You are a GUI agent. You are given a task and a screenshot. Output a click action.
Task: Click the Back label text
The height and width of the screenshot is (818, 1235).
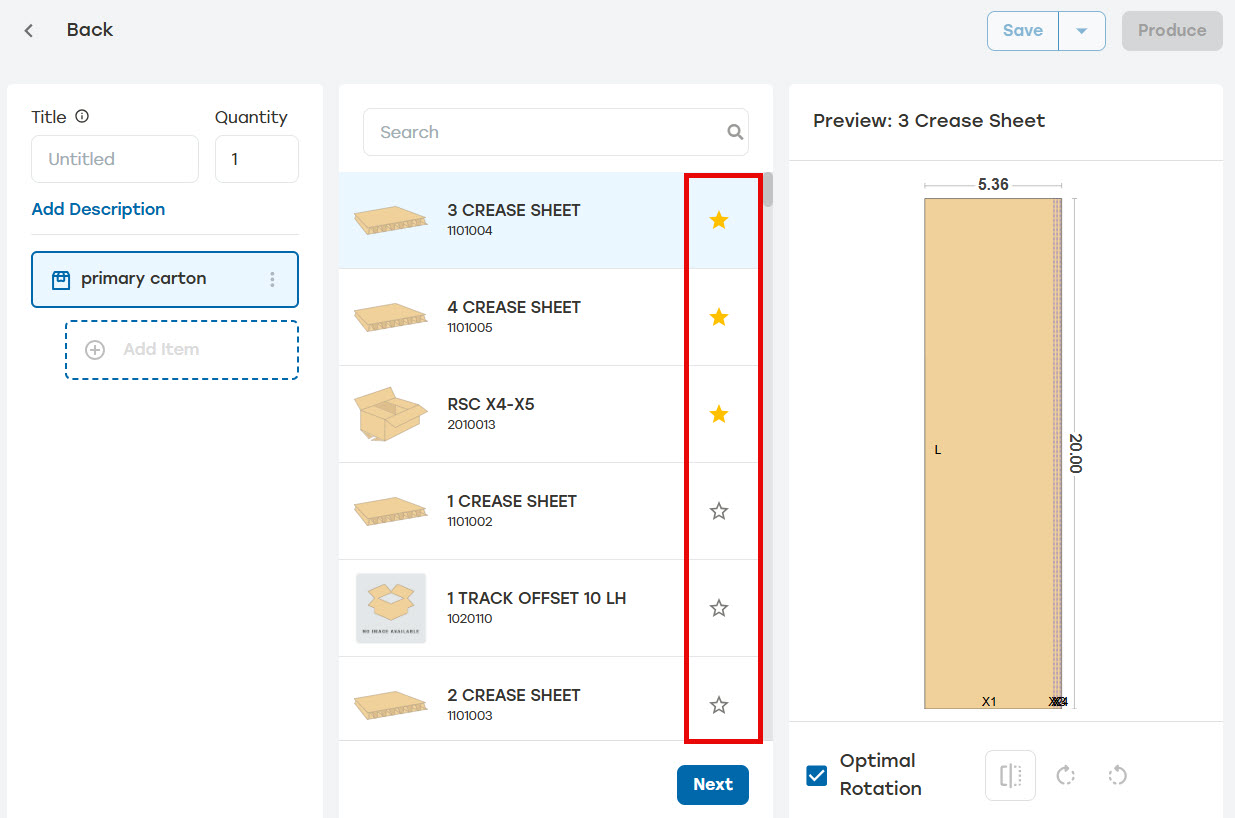click(90, 30)
